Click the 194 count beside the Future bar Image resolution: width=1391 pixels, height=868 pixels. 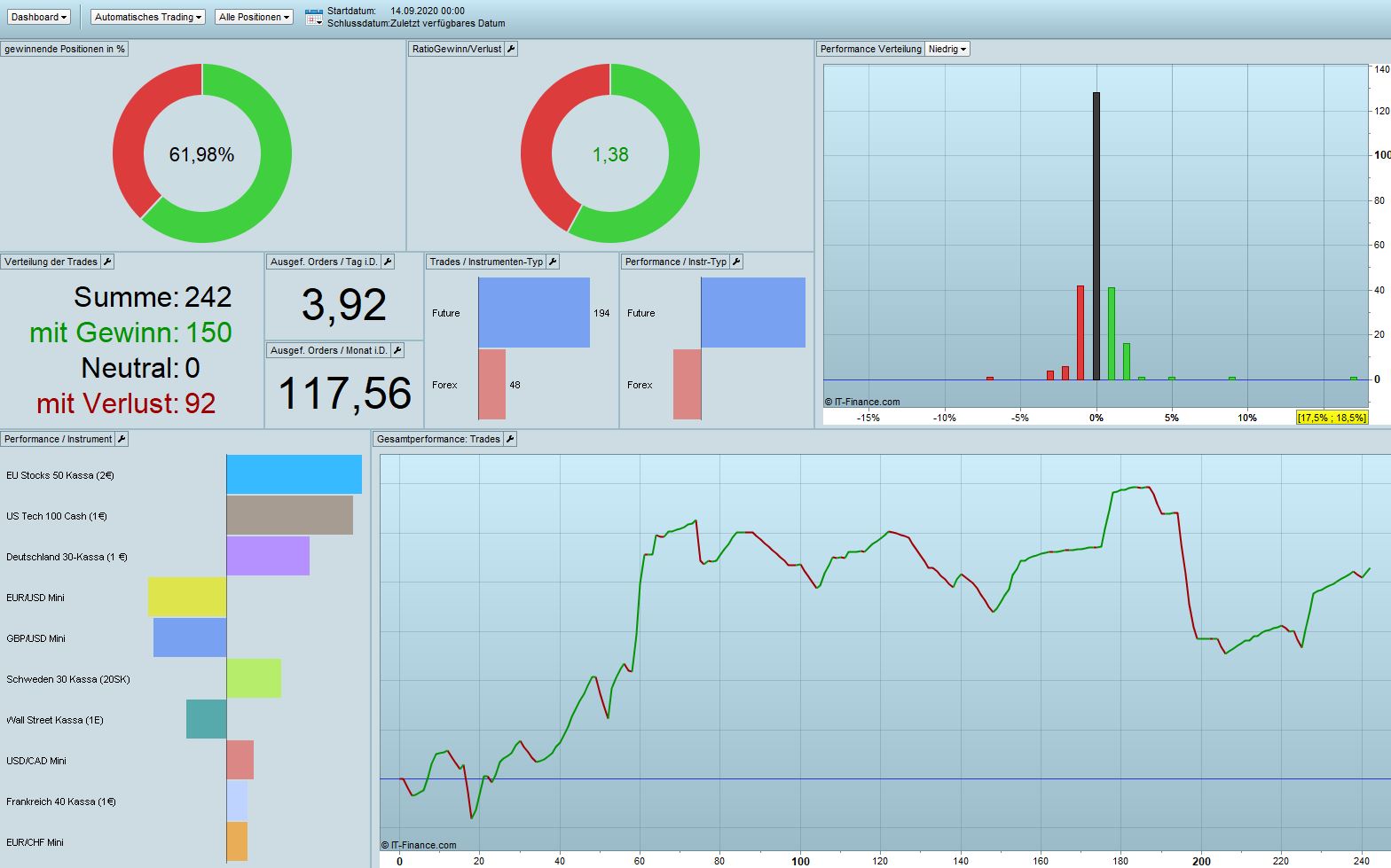click(x=601, y=313)
